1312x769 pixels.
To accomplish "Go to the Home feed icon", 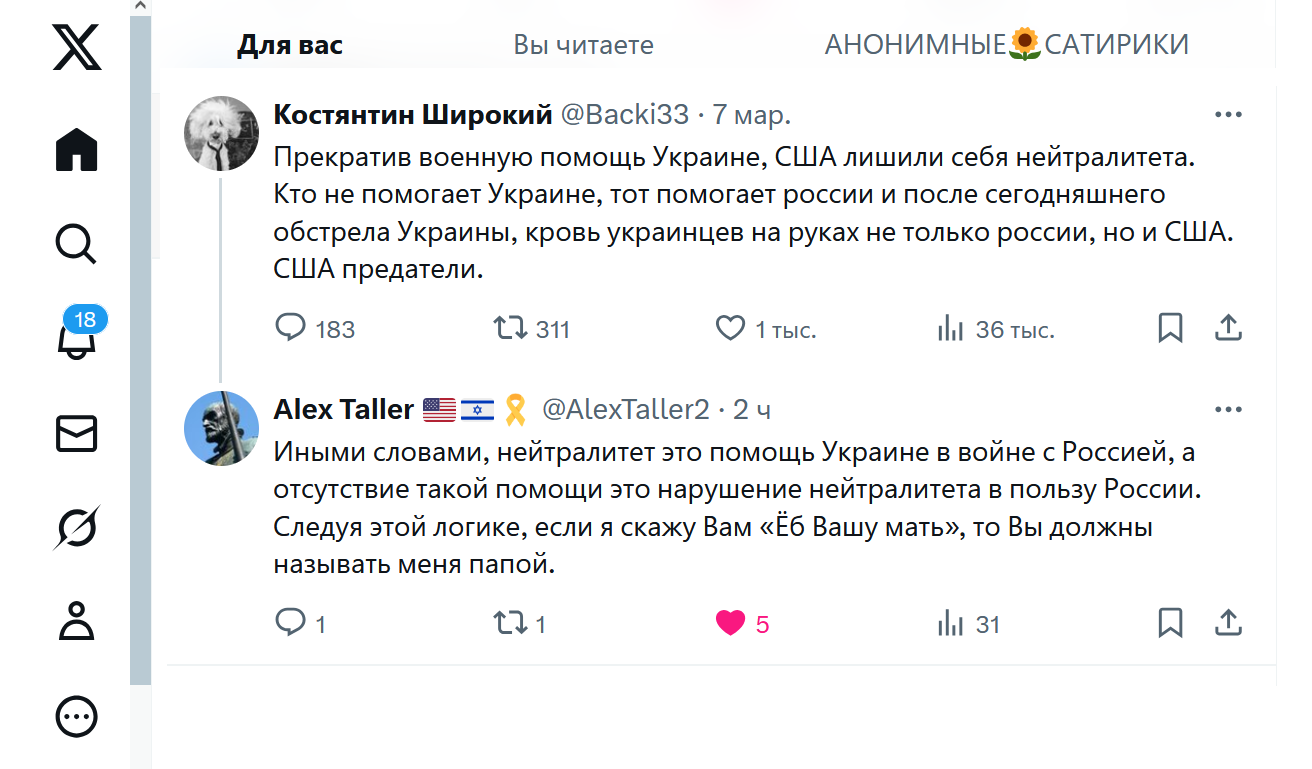I will tap(77, 150).
